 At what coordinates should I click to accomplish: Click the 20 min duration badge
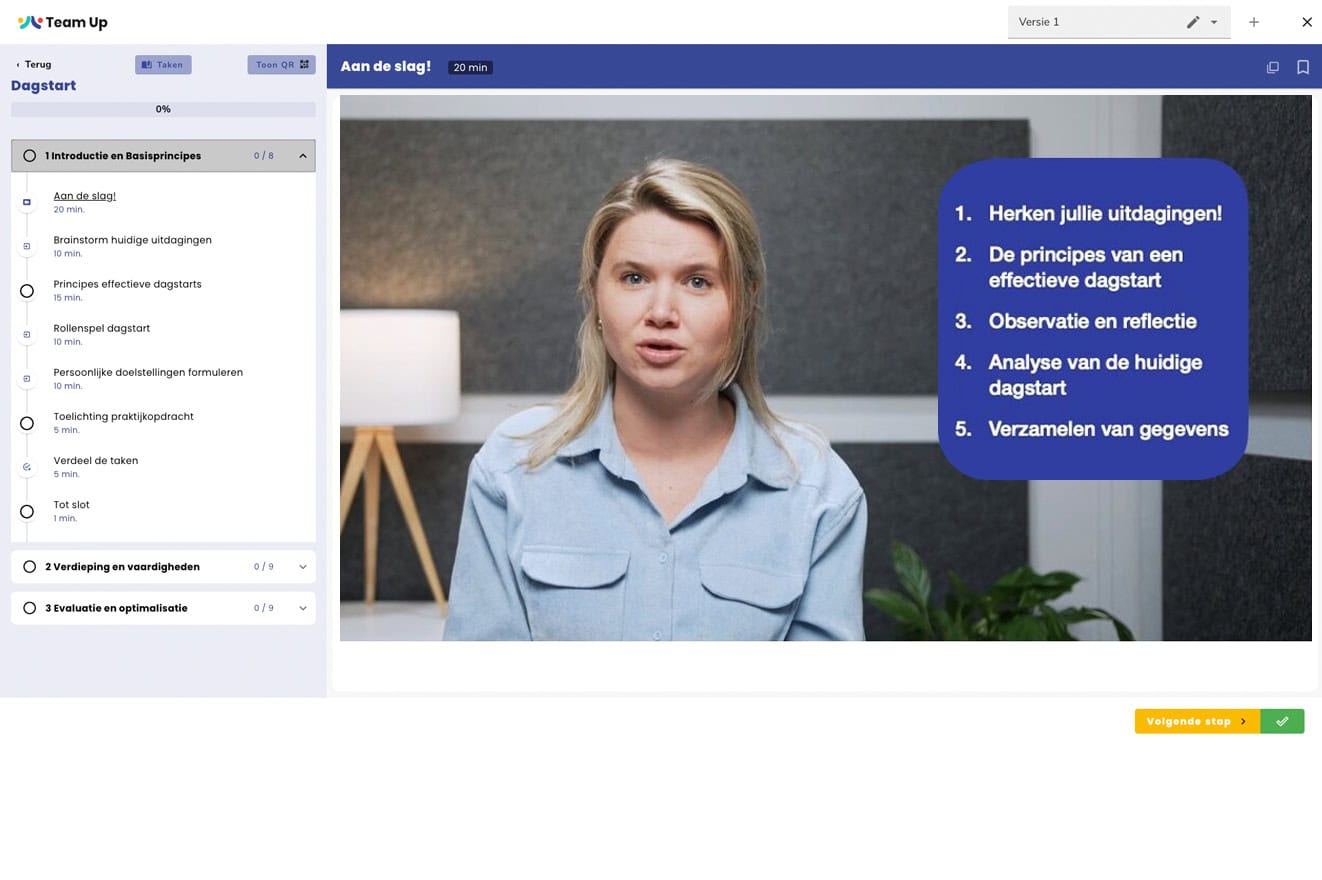pos(470,67)
